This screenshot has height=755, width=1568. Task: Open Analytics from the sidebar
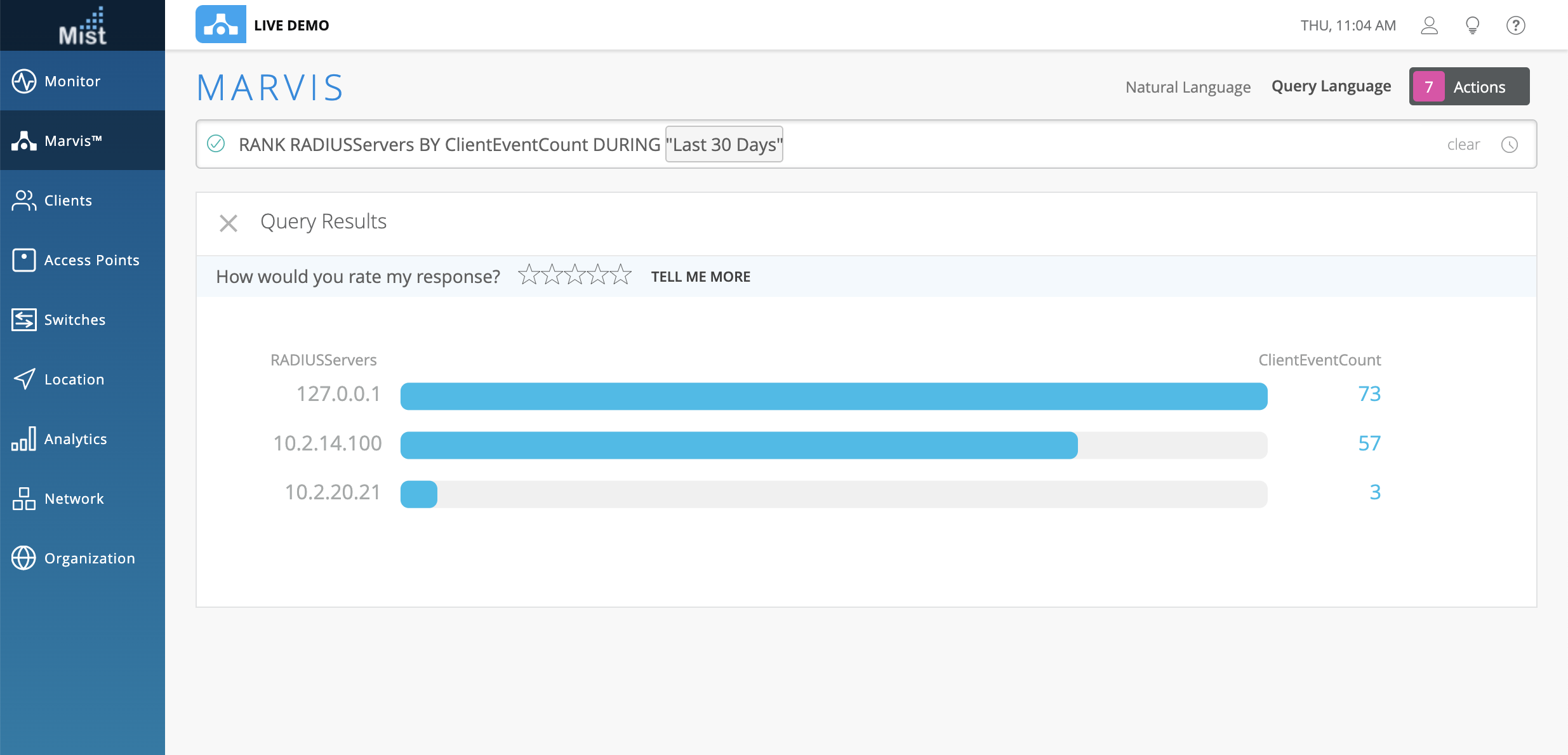[x=75, y=439]
